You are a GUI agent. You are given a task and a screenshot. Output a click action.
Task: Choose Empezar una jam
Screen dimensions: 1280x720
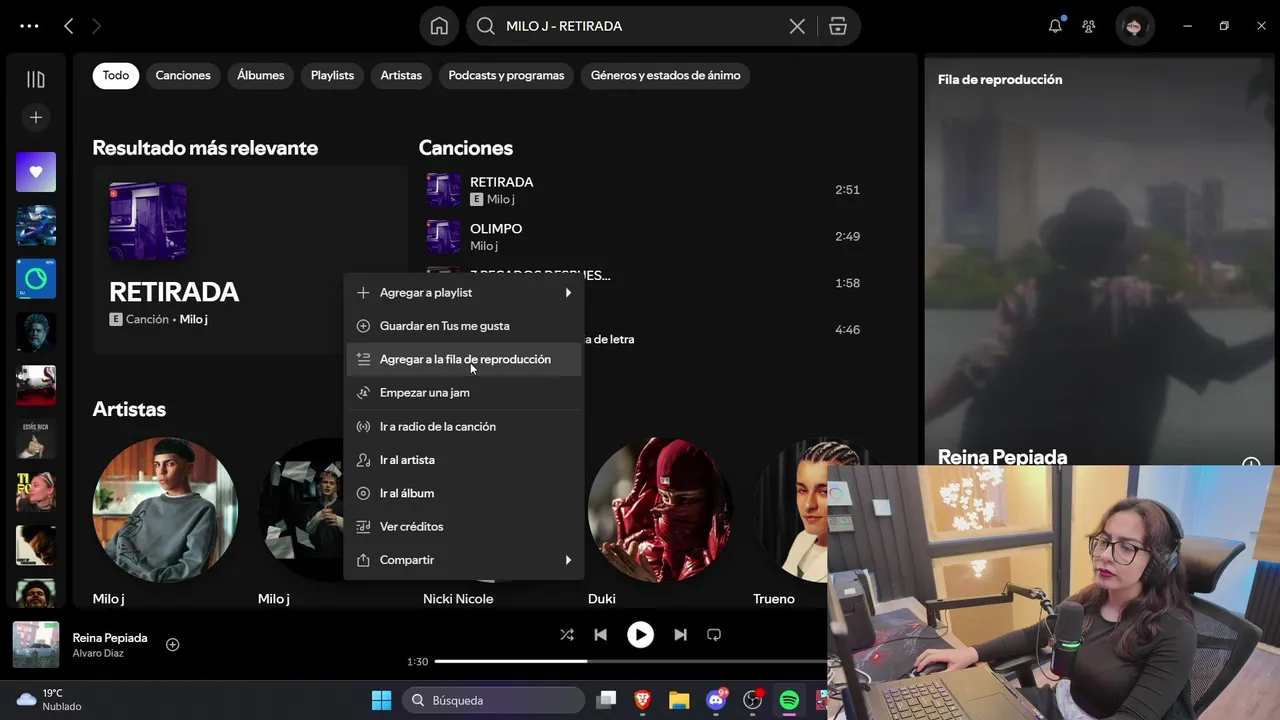click(x=464, y=393)
